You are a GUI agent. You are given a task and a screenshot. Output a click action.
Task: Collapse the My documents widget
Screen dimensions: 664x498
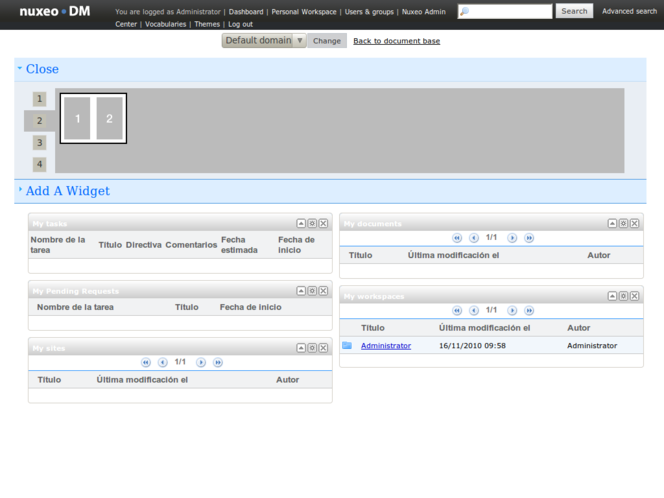click(613, 223)
